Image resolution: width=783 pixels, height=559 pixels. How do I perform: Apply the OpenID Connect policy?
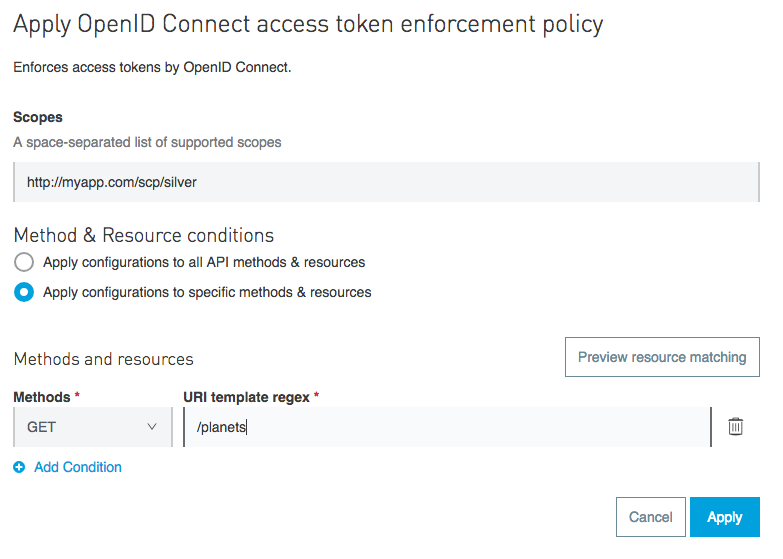click(x=724, y=517)
